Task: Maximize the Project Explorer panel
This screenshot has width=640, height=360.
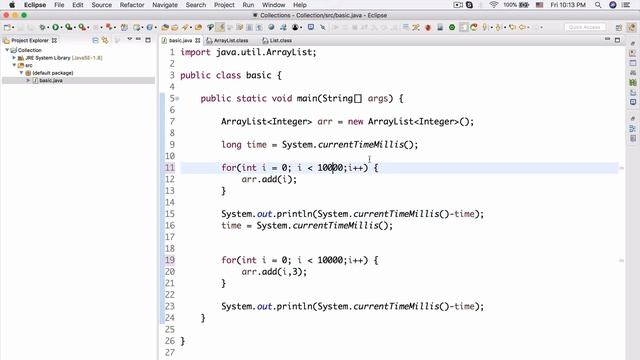Action: (x=148, y=40)
